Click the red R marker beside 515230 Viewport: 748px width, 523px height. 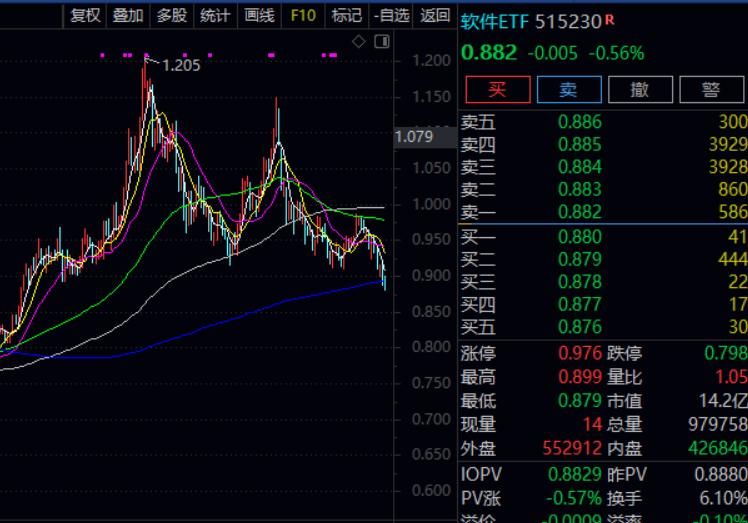point(610,20)
